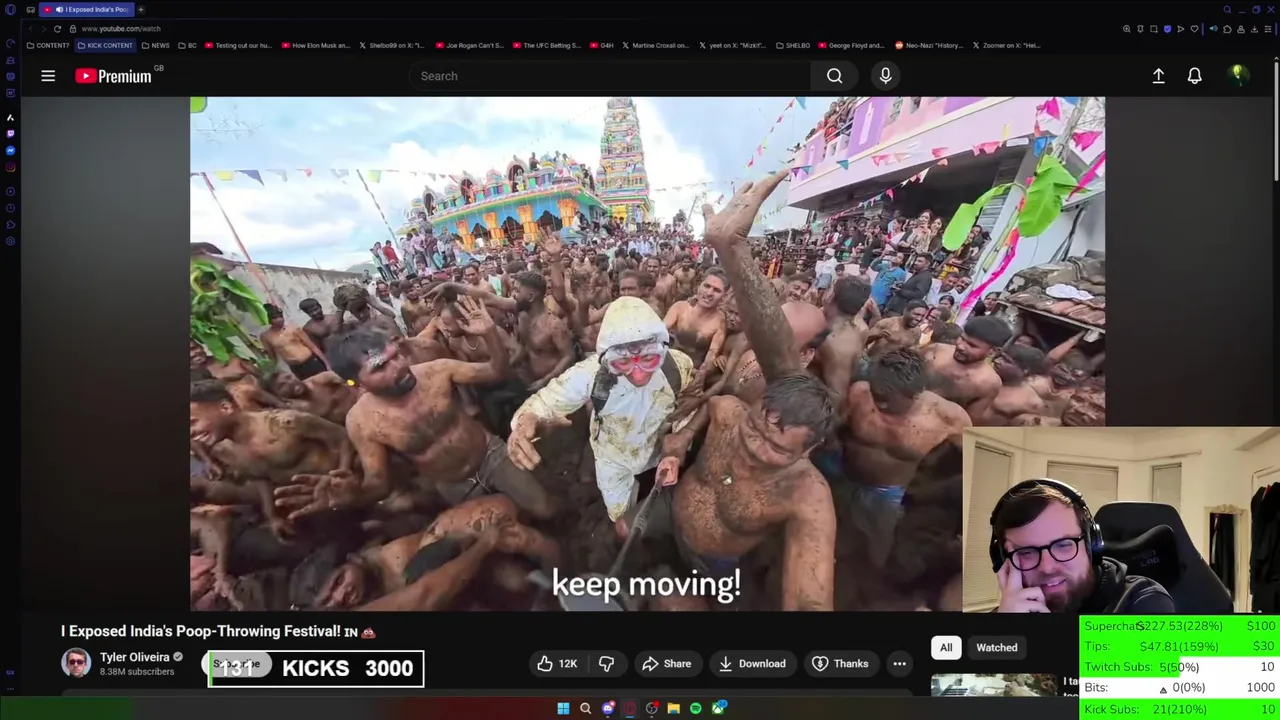Open the notifications bell
1280x720 pixels.
tap(1194, 76)
